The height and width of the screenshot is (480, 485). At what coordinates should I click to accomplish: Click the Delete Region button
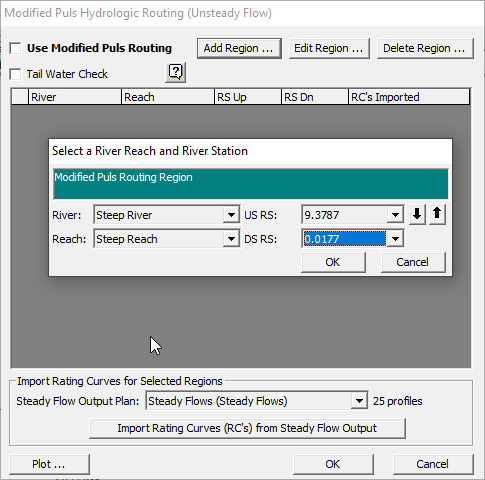(x=425, y=48)
